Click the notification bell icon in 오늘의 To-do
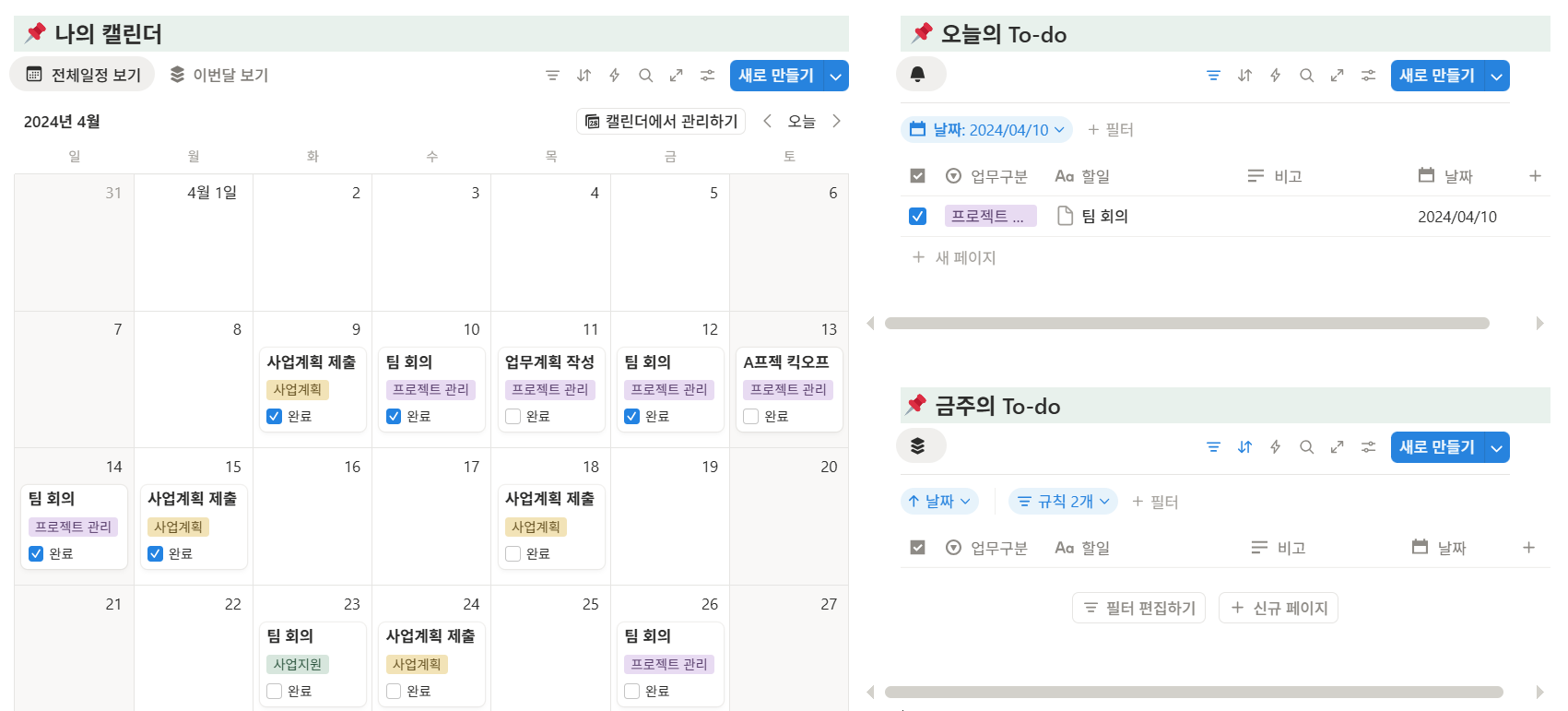Image resolution: width=1568 pixels, height=711 pixels. 919,75
